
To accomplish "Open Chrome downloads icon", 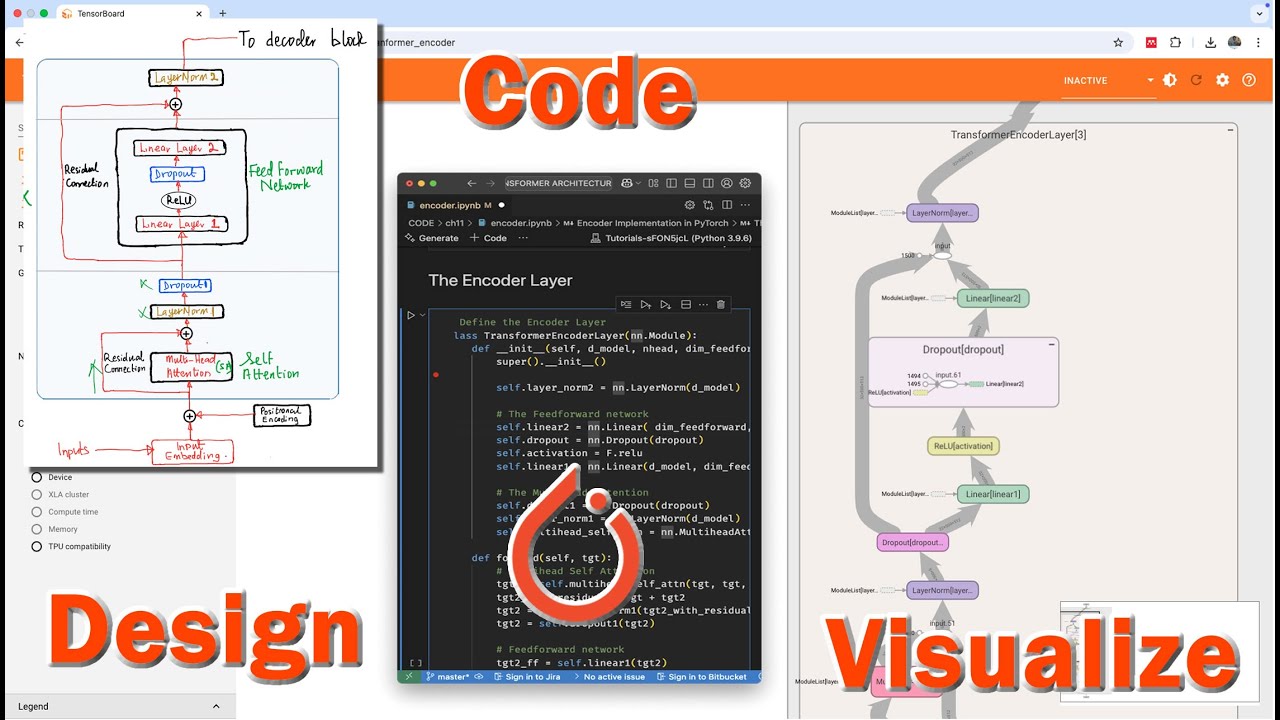I will point(1210,43).
